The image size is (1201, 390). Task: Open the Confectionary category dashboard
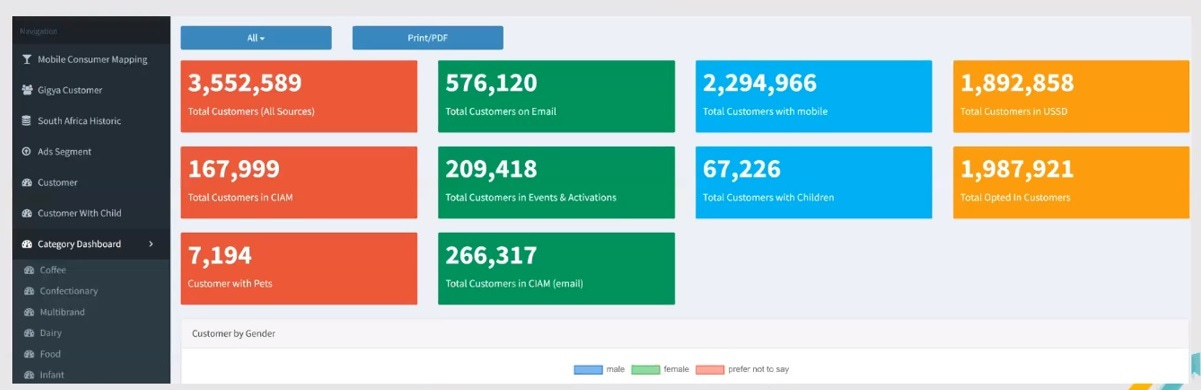[69, 291]
